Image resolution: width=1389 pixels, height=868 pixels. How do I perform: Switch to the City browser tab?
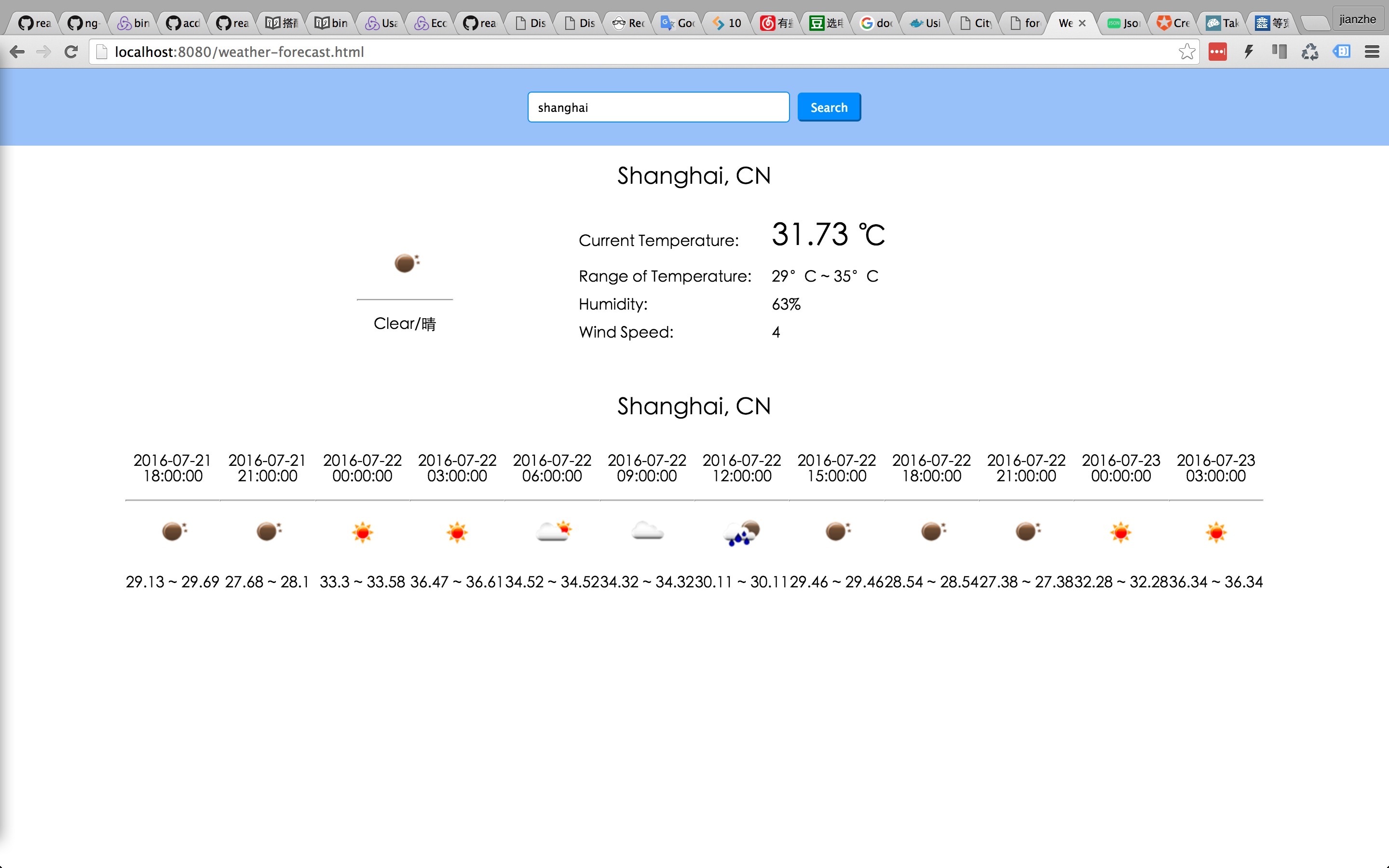[976, 24]
